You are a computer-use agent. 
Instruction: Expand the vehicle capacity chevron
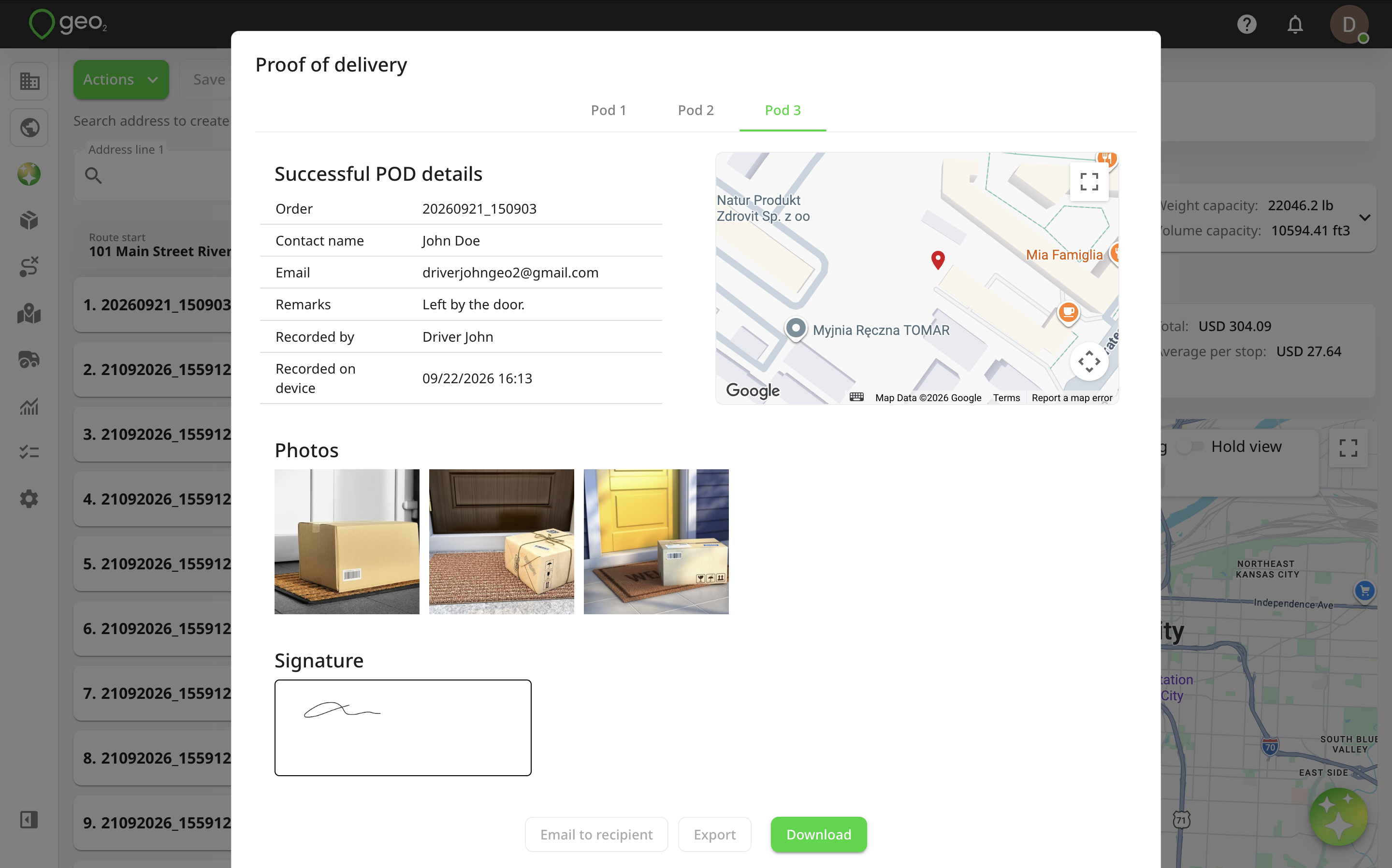[x=1364, y=217]
